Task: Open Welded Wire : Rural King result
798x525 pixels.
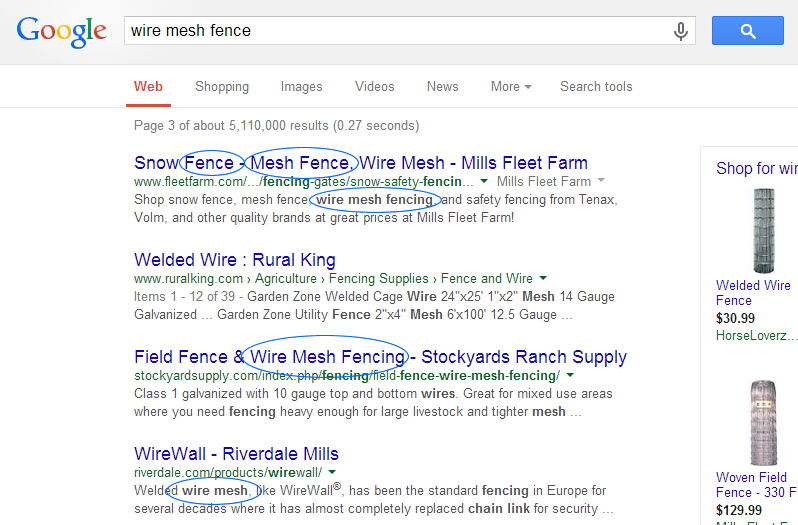Action: click(235, 260)
